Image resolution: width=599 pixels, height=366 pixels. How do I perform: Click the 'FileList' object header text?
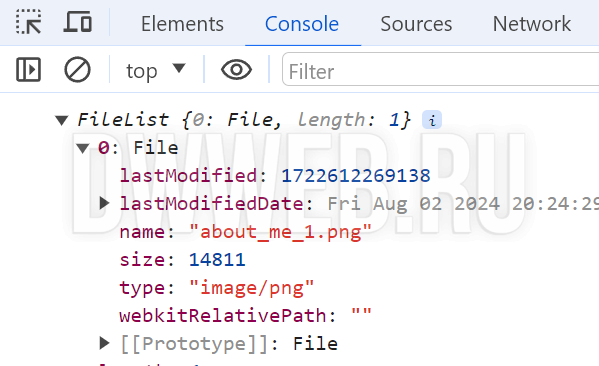coord(123,120)
